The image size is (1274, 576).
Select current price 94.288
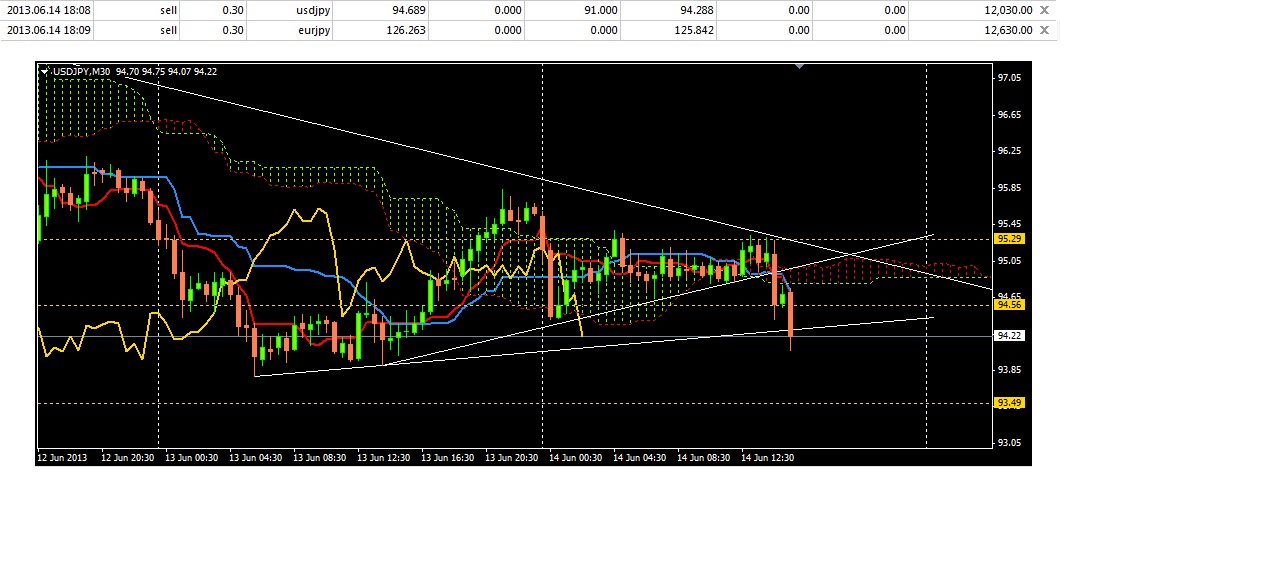pyautogui.click(x=697, y=10)
